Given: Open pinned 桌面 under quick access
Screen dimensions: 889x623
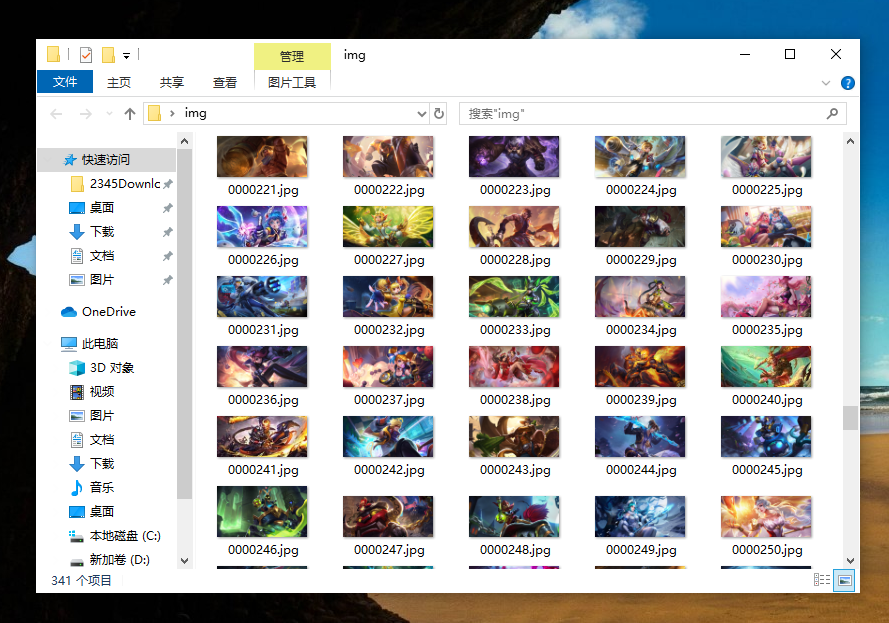Looking at the screenshot, I should 101,207.
